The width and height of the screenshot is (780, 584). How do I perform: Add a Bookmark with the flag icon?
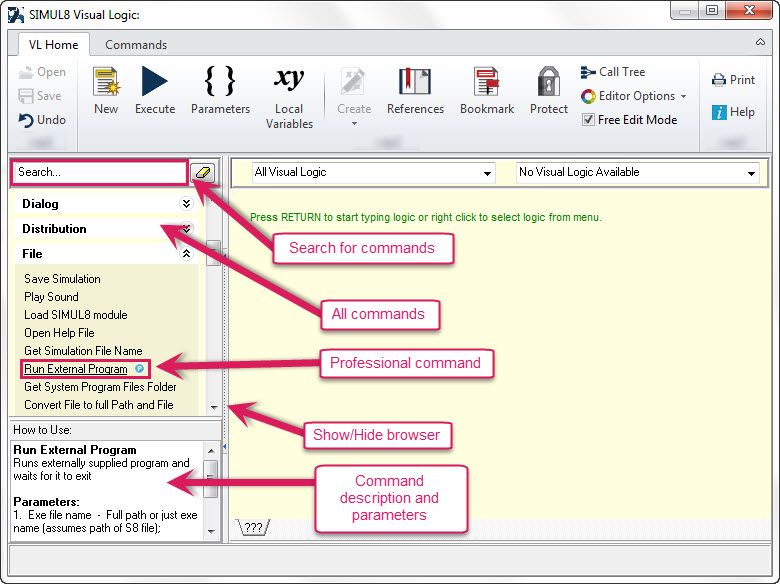coord(487,81)
